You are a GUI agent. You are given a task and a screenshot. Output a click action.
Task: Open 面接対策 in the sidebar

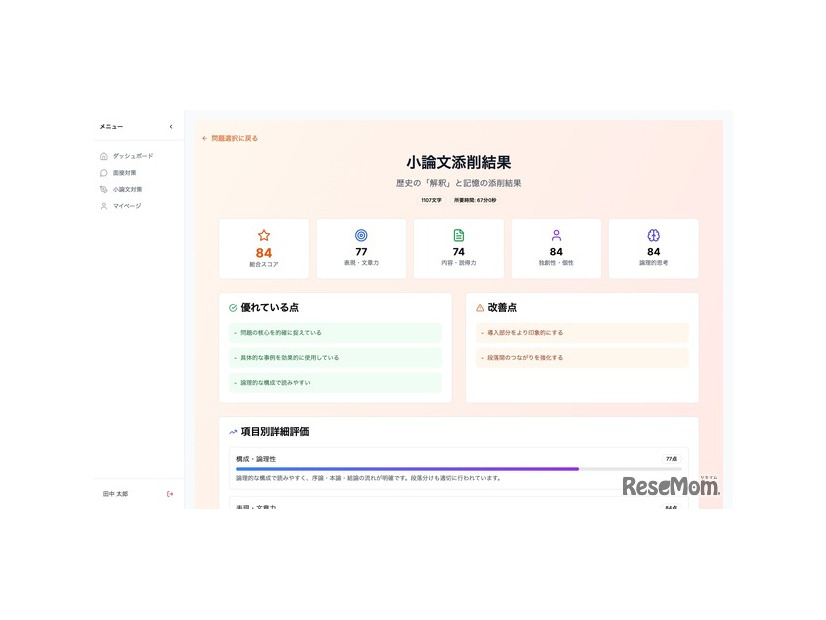(124, 173)
